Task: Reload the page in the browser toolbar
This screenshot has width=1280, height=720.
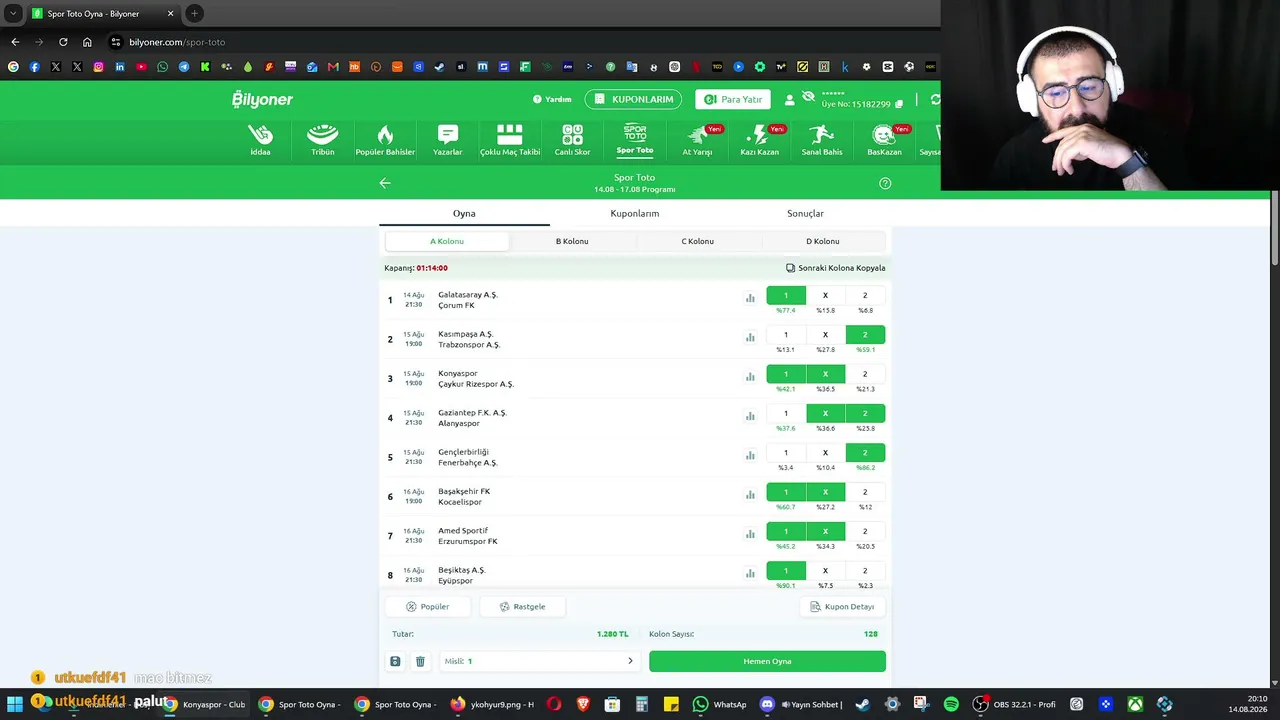Action: (63, 42)
